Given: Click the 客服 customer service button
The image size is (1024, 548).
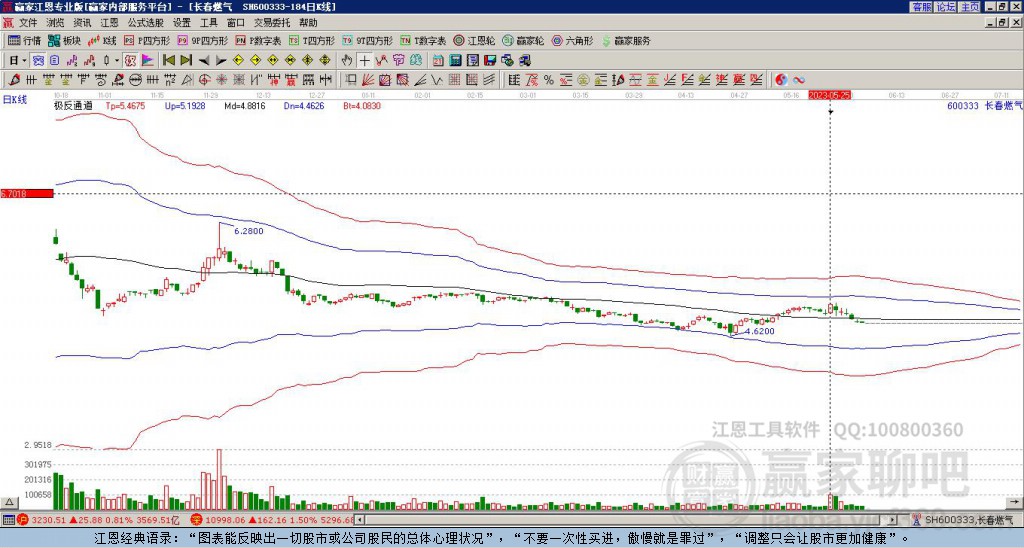Looking at the screenshot, I should (x=921, y=6).
